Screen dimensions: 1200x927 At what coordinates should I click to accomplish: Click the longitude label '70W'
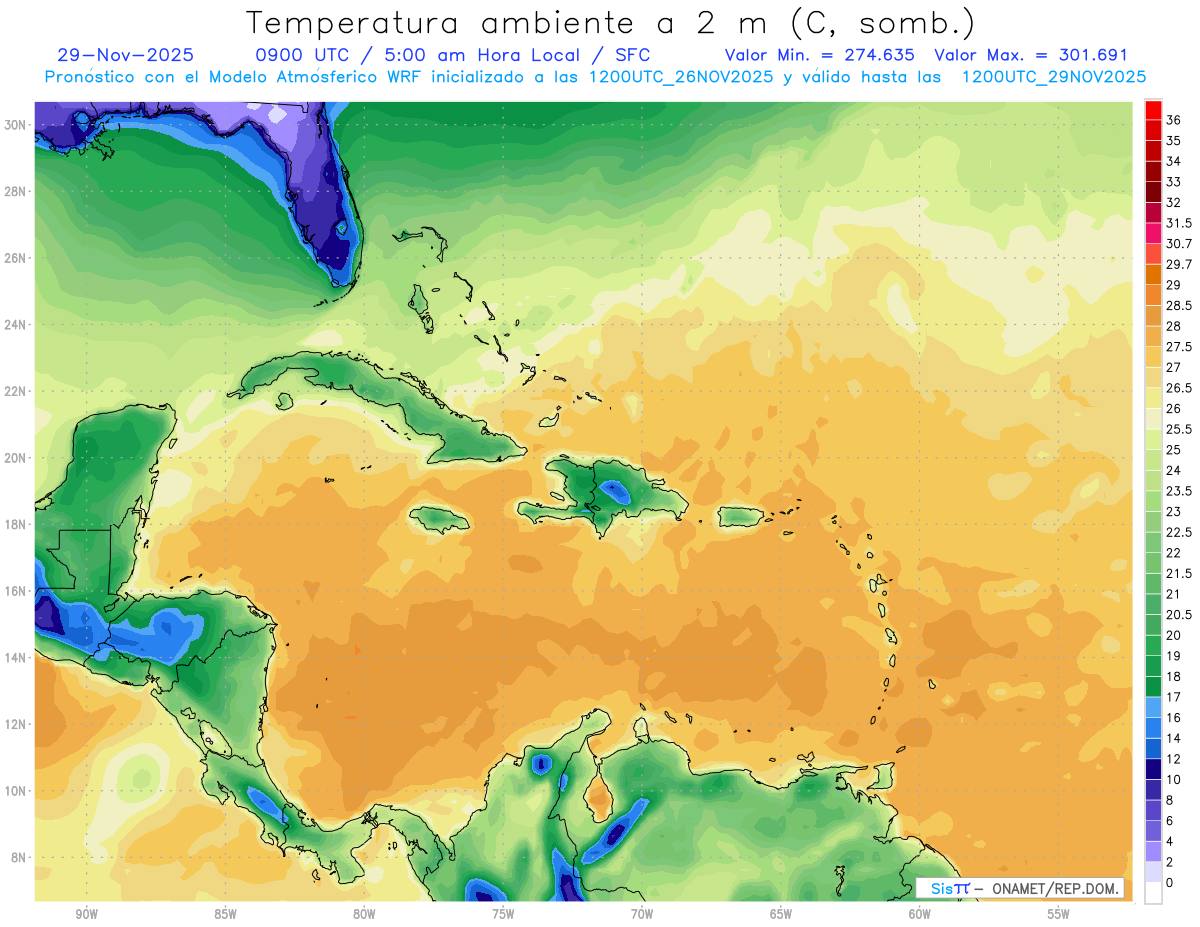642,914
